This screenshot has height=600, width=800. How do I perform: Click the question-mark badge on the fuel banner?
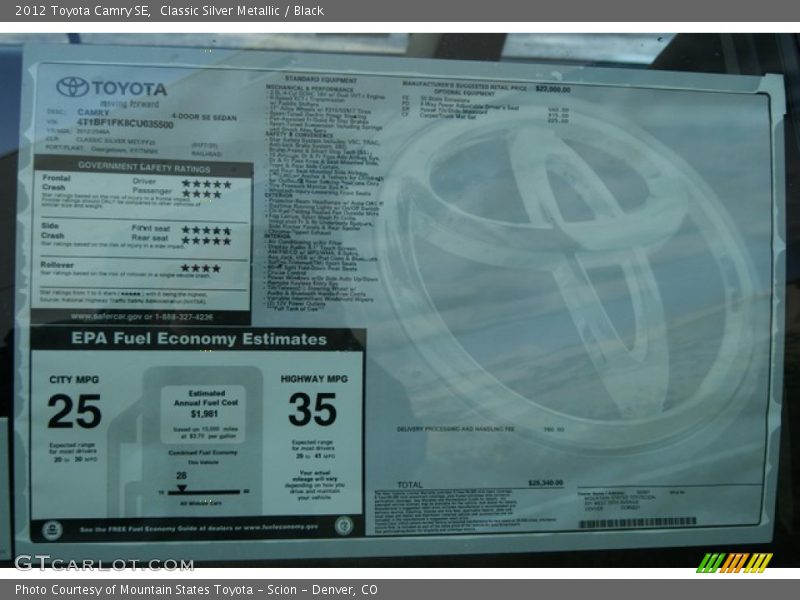click(345, 525)
